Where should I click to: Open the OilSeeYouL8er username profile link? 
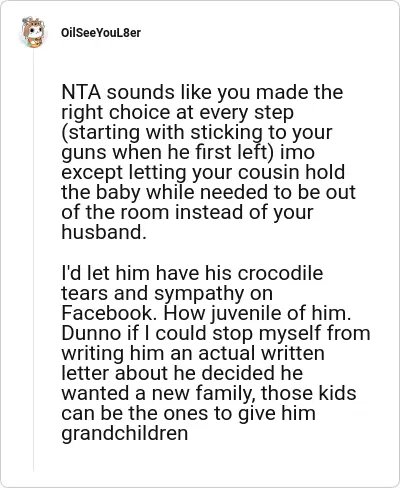click(101, 33)
